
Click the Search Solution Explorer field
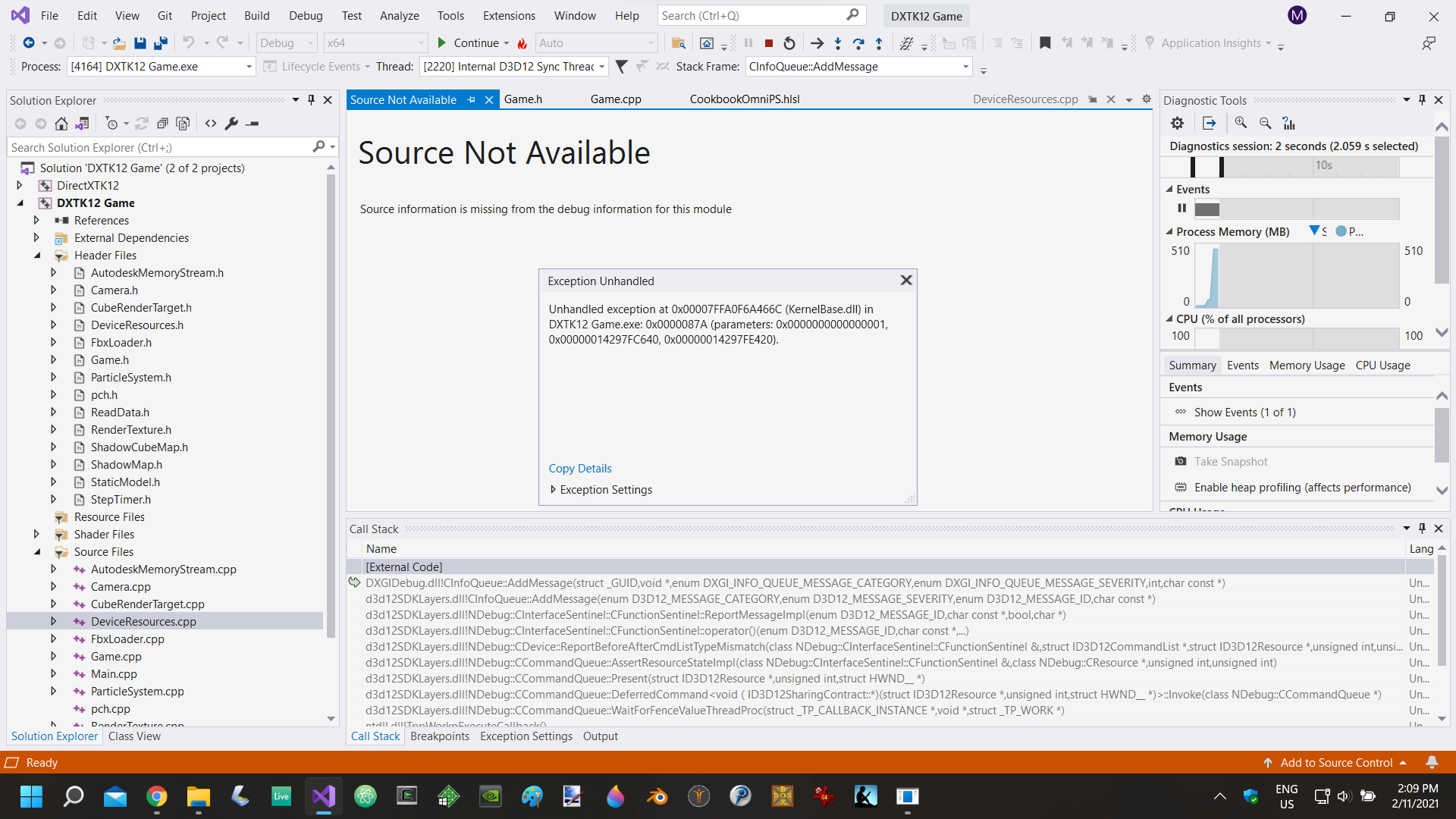tap(159, 147)
